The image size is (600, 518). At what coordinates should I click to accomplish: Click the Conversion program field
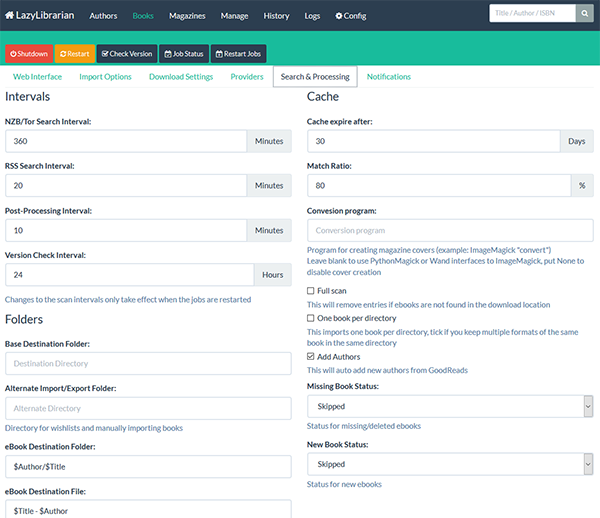(x=450, y=230)
